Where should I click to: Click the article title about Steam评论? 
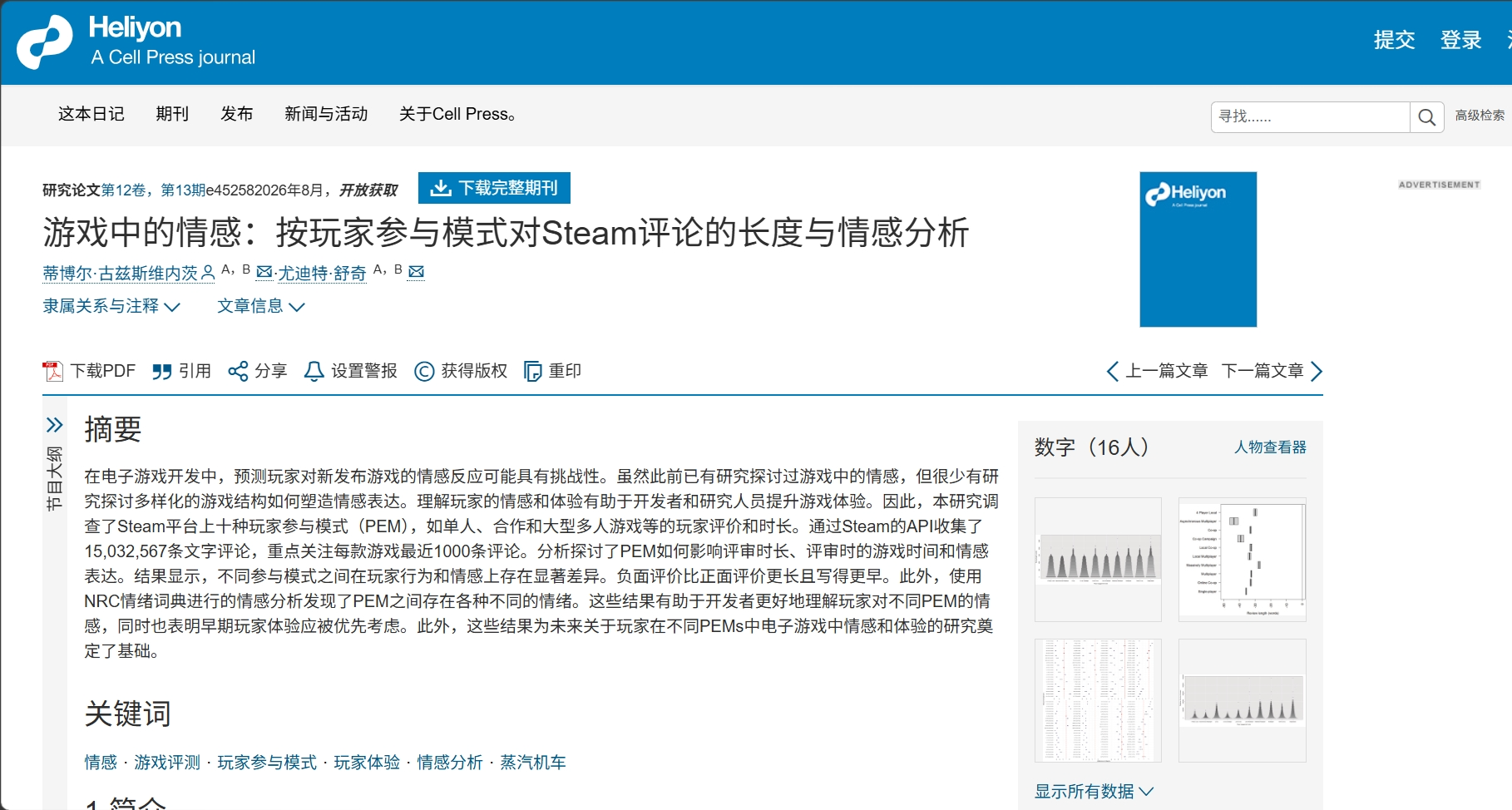coord(506,233)
